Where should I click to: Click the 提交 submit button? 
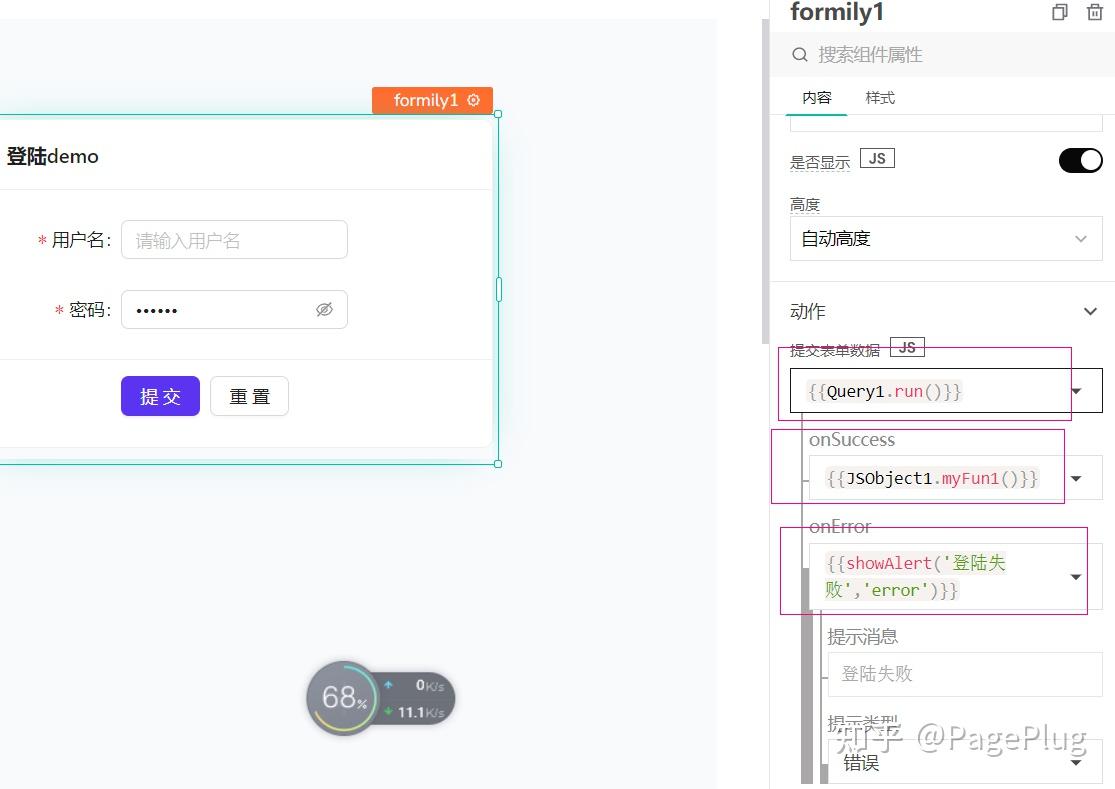pos(160,396)
